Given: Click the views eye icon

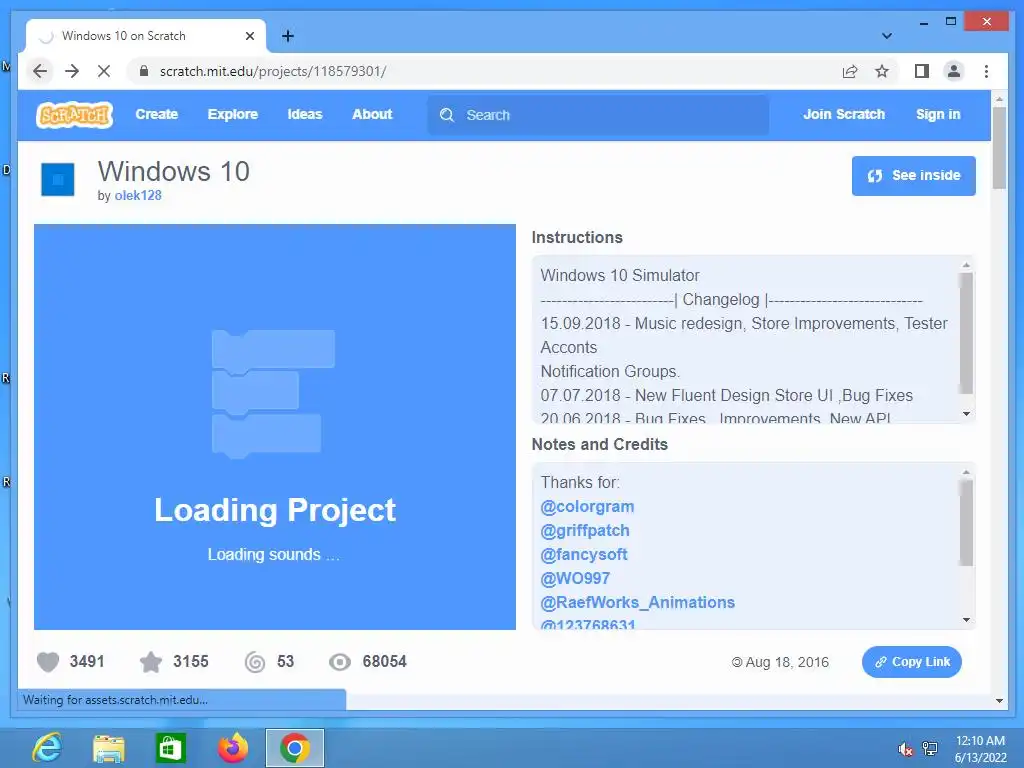Looking at the screenshot, I should 340,662.
